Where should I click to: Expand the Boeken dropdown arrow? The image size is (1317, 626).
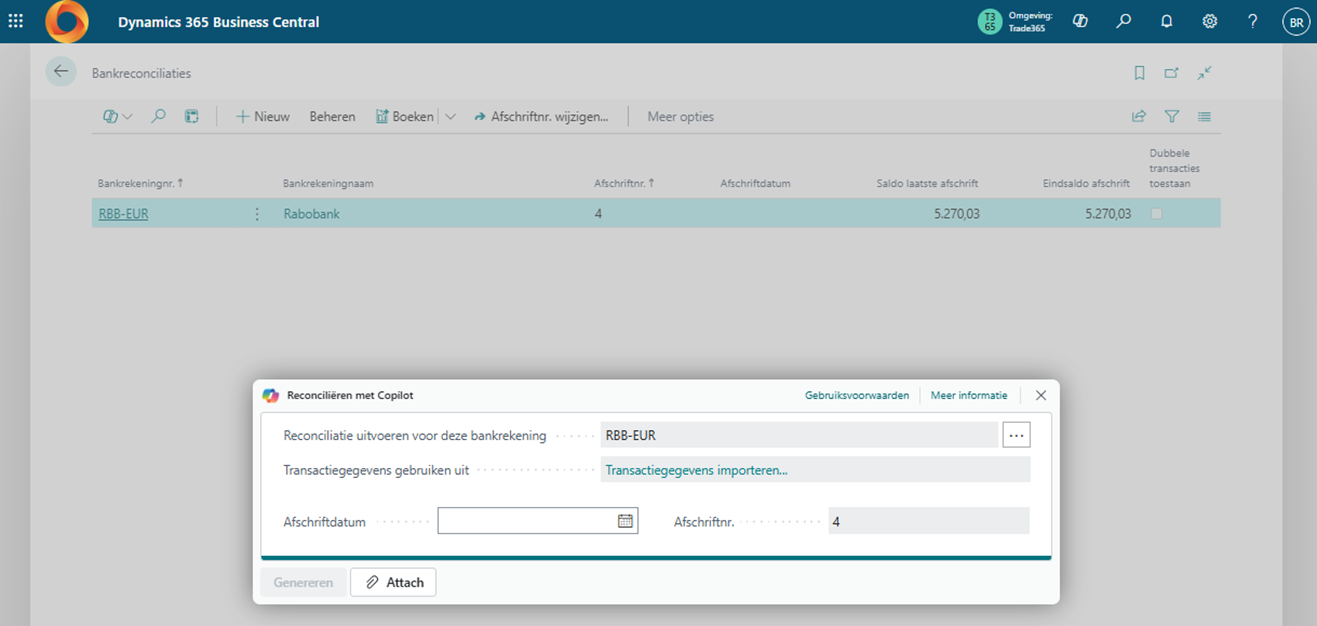(450, 117)
